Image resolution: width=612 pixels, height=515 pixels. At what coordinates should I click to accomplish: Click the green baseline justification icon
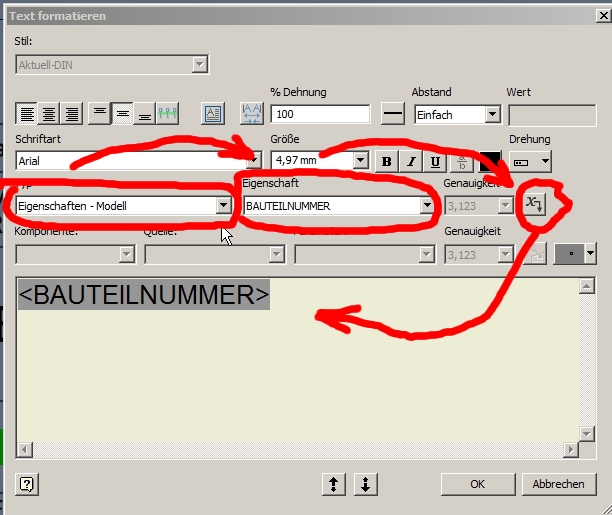click(x=167, y=114)
